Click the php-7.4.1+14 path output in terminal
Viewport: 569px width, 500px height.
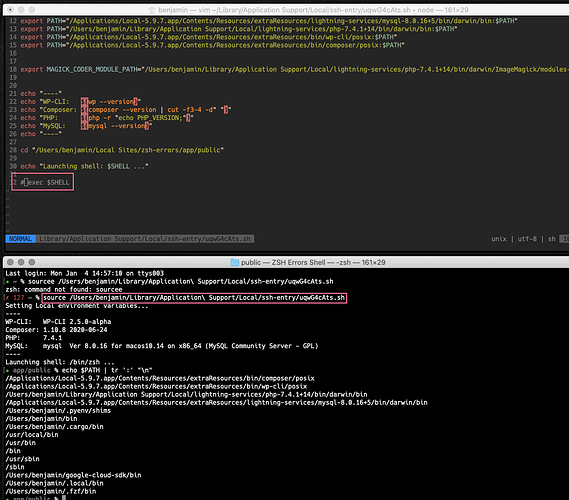click(x=186, y=394)
